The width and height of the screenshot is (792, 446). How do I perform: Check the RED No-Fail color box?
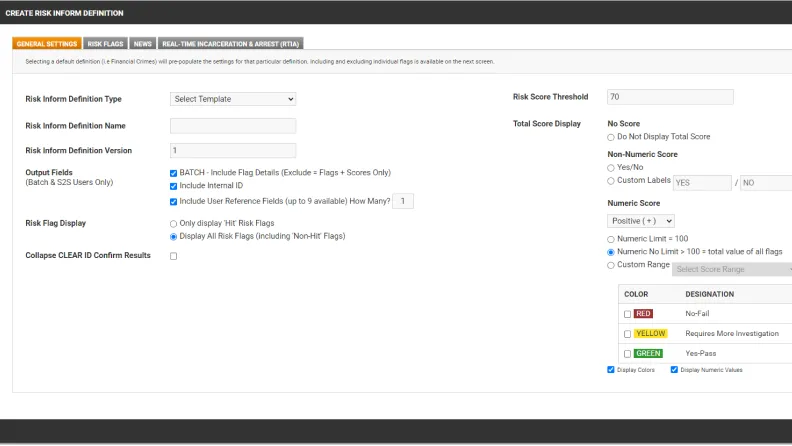coord(628,314)
